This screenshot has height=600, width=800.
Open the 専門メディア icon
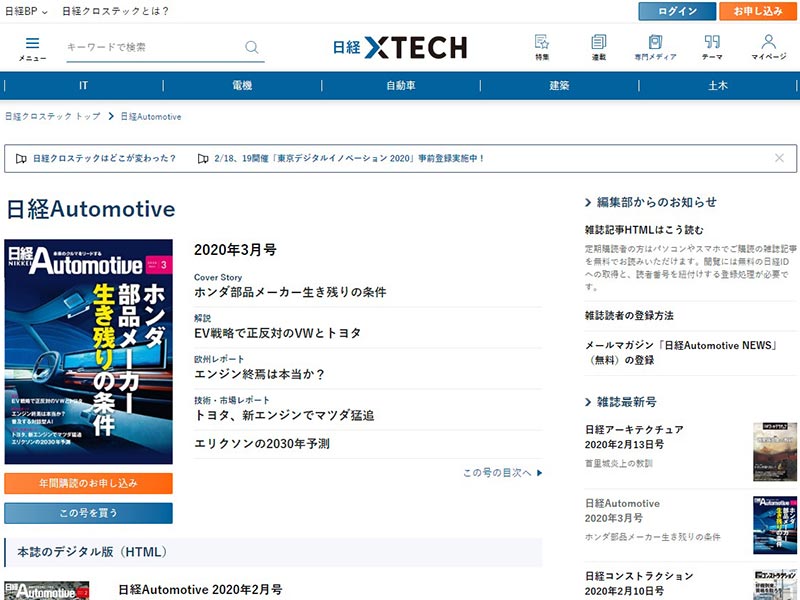(655, 47)
